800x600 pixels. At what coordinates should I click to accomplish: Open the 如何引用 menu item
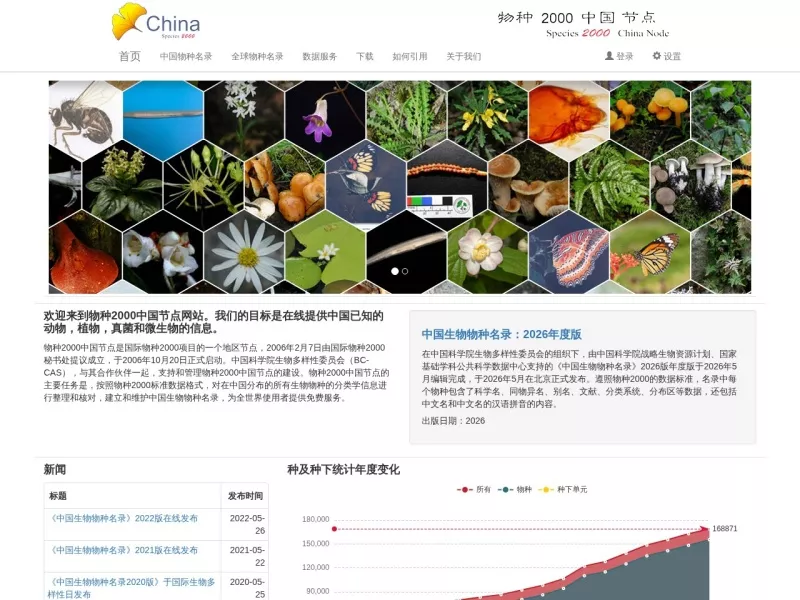[410, 56]
